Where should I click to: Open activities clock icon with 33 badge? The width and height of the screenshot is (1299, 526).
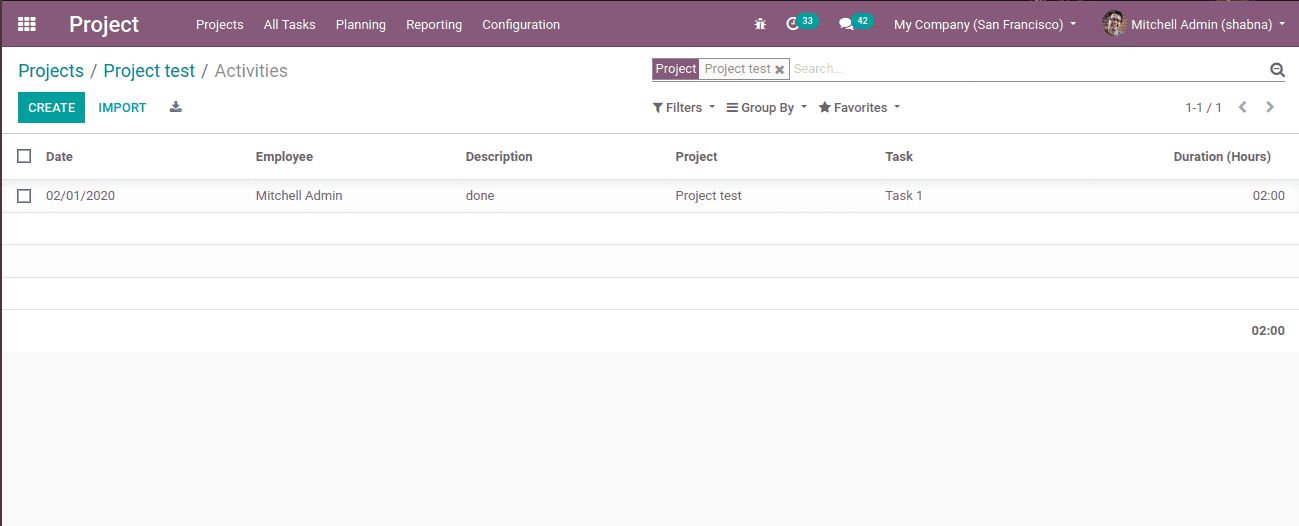[x=801, y=22]
